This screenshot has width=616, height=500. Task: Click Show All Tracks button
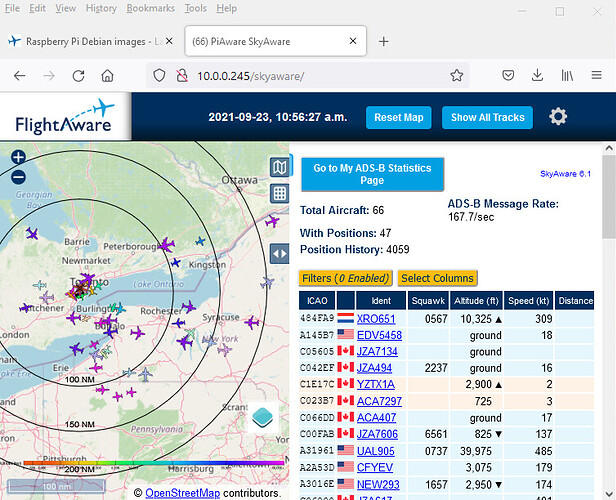coord(487,117)
